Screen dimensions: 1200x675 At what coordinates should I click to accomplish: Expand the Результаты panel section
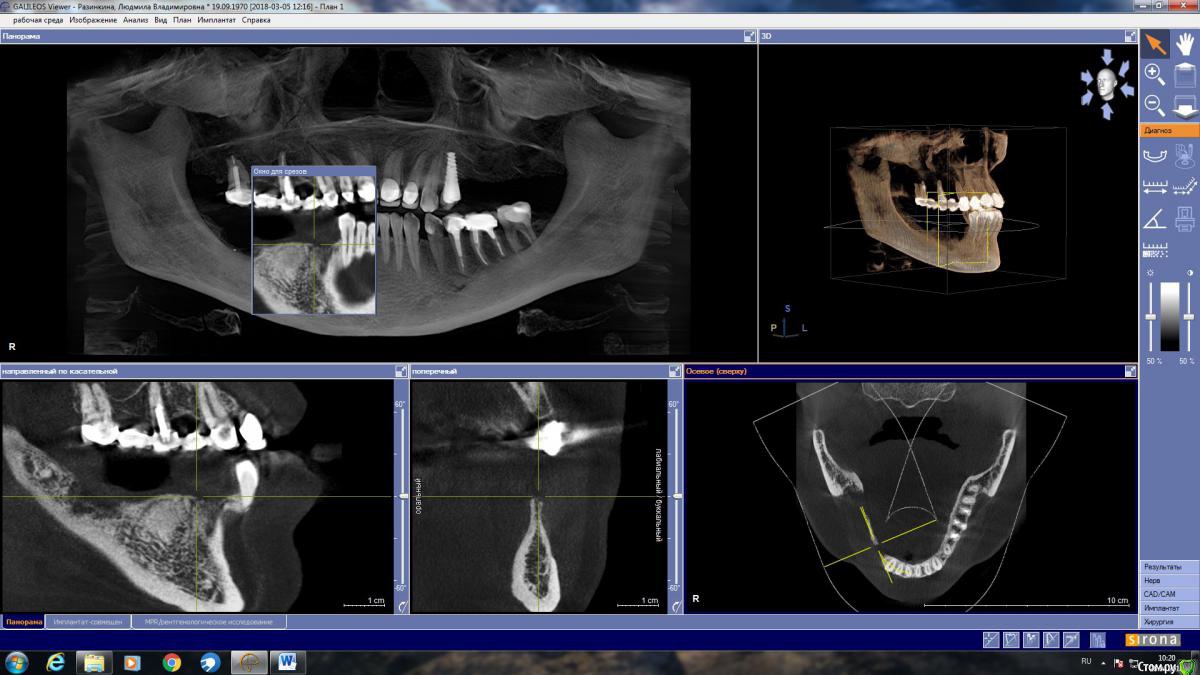[x=1169, y=567]
